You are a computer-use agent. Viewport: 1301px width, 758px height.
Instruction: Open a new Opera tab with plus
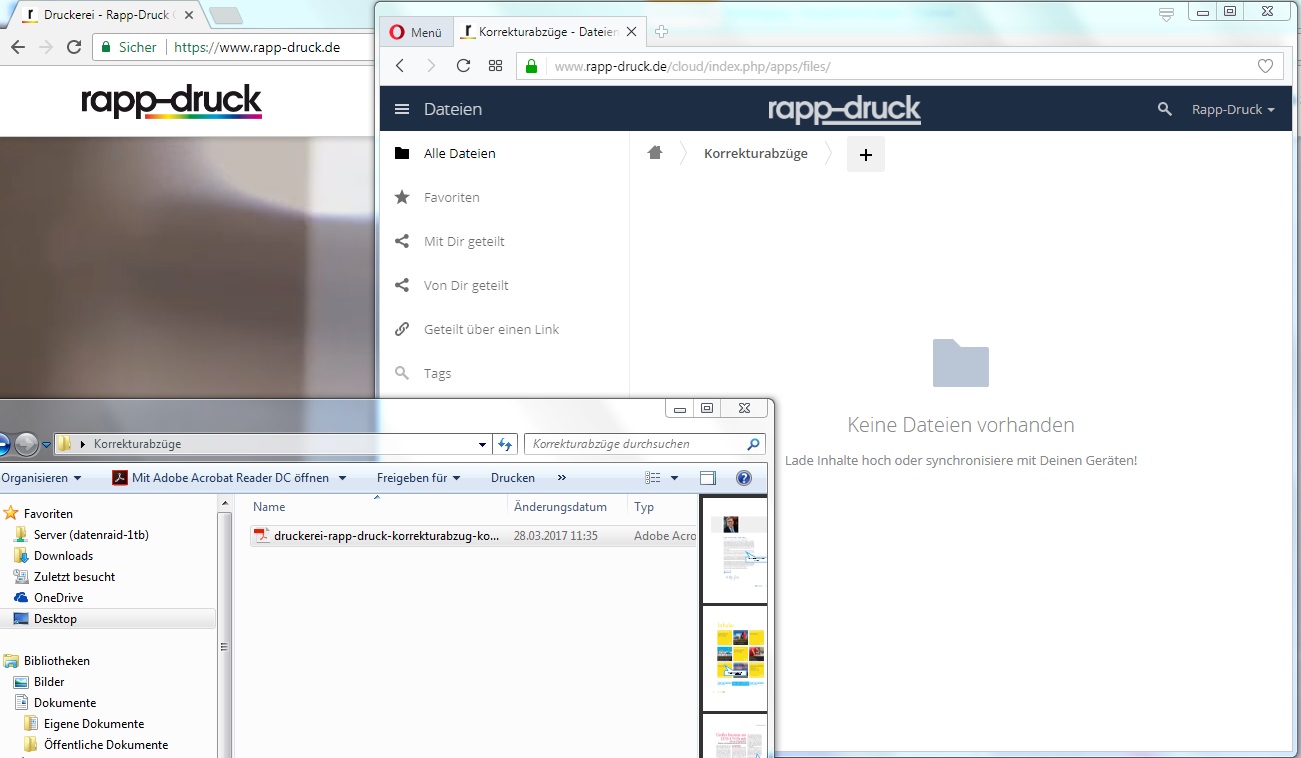[x=660, y=32]
